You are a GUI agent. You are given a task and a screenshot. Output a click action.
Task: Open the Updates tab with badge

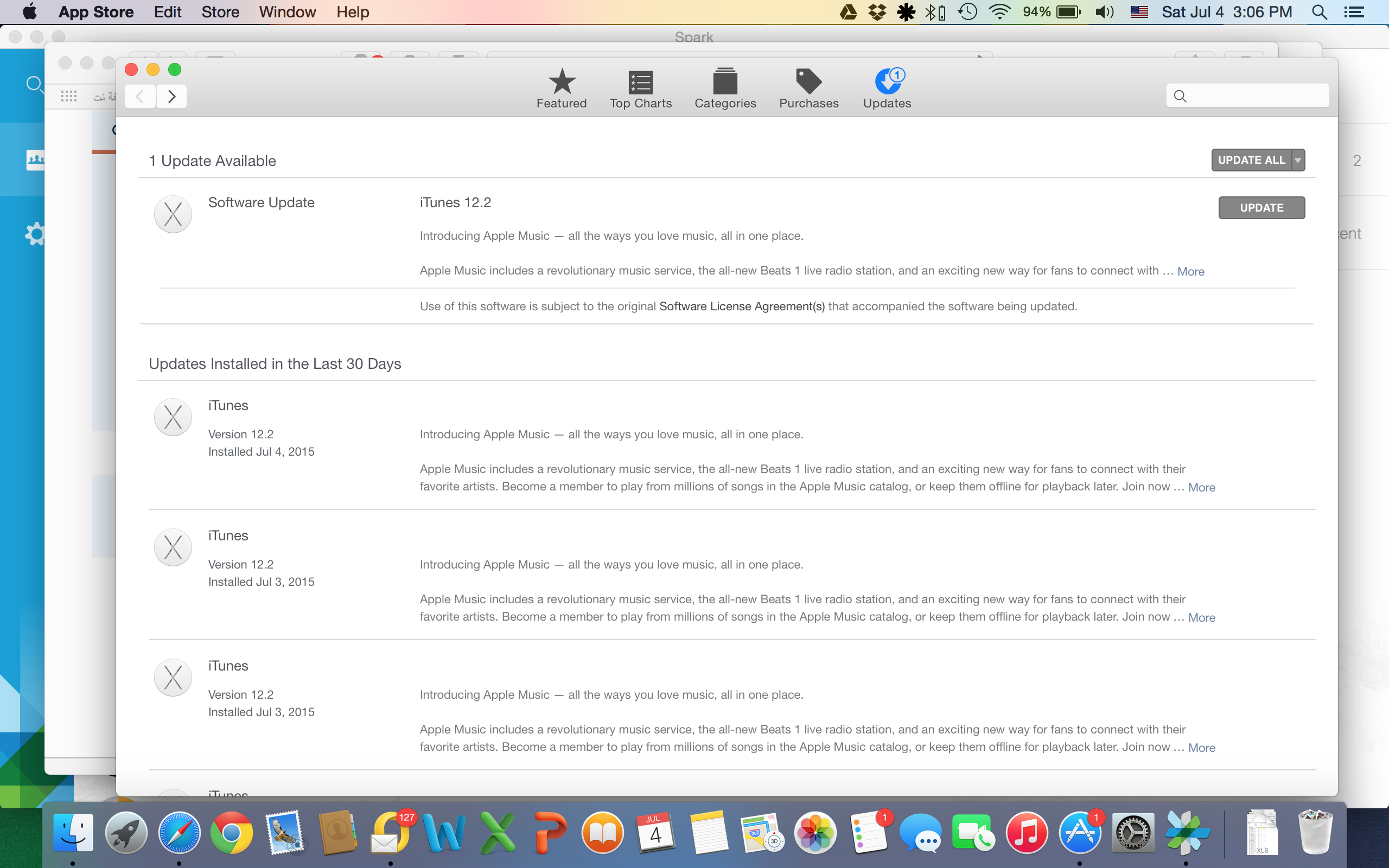click(x=887, y=88)
